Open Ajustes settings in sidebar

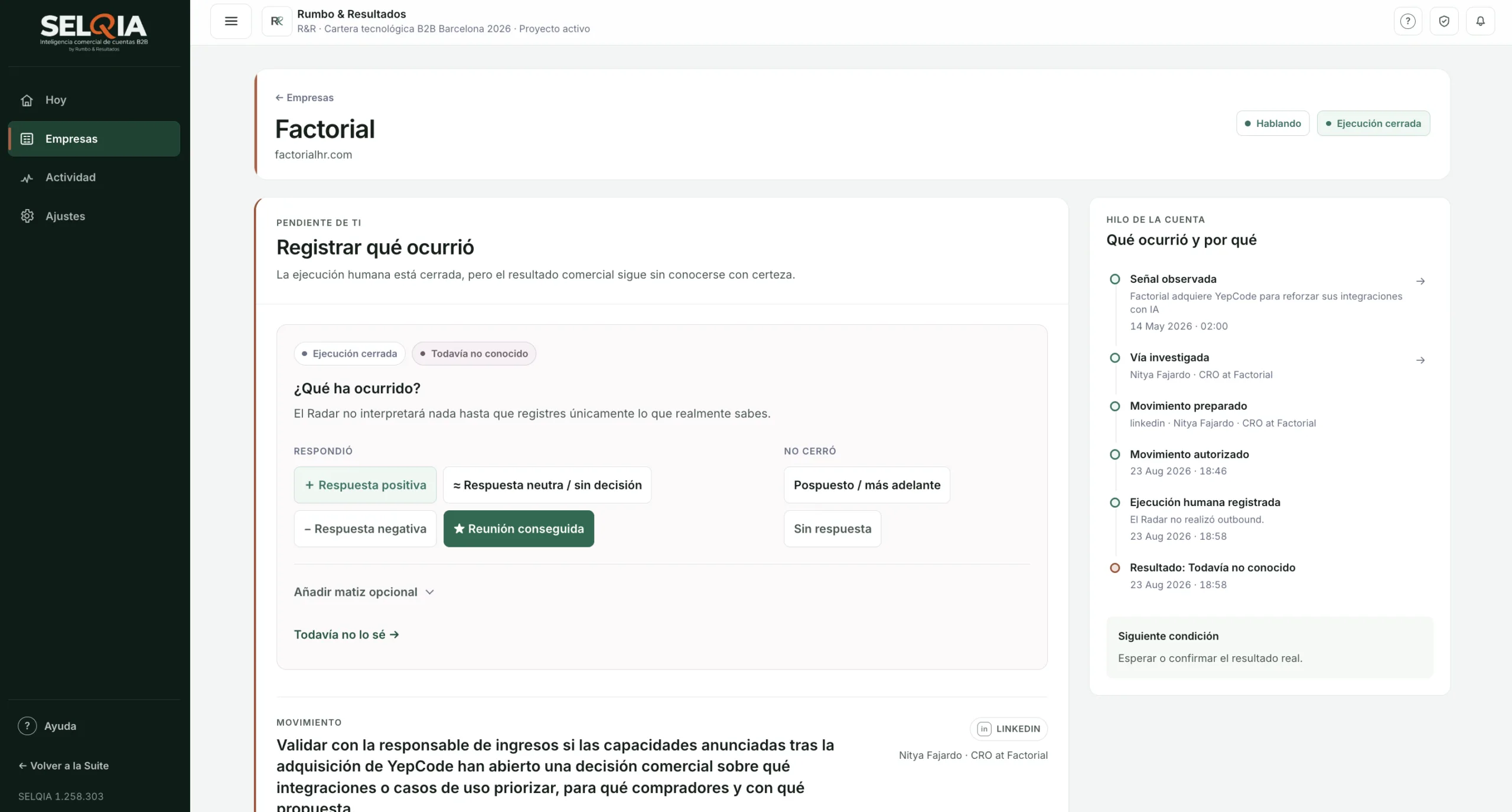click(94, 216)
